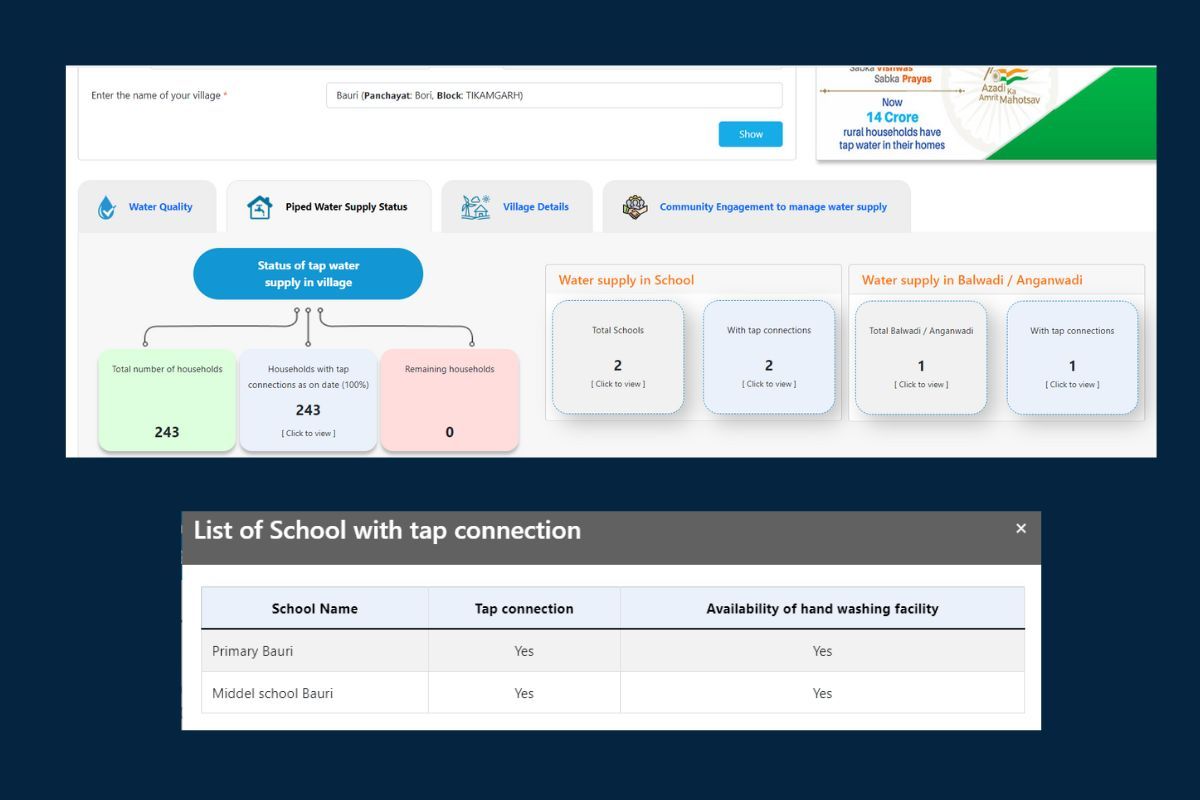View Total Balwadi / Anganwadi card

pyautogui.click(x=921, y=358)
